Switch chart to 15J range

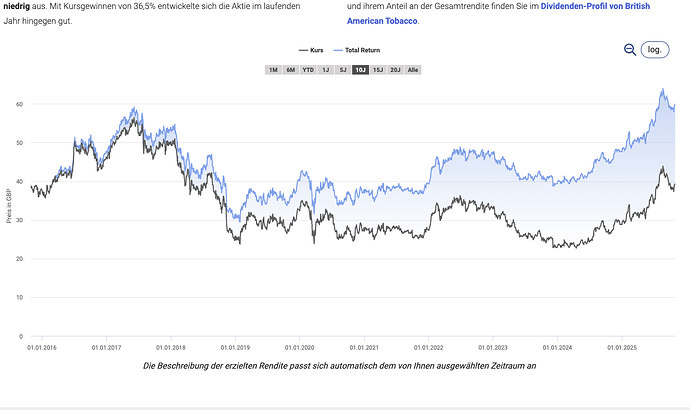point(378,70)
